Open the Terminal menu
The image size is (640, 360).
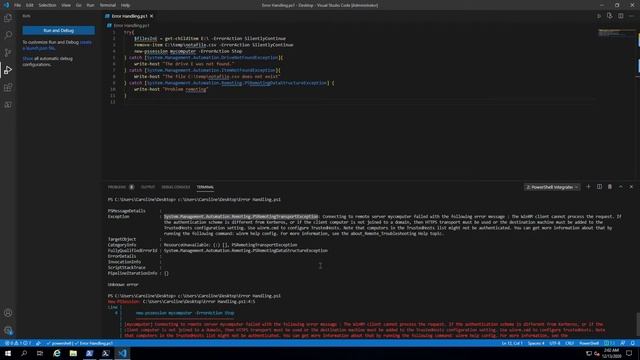108,5
